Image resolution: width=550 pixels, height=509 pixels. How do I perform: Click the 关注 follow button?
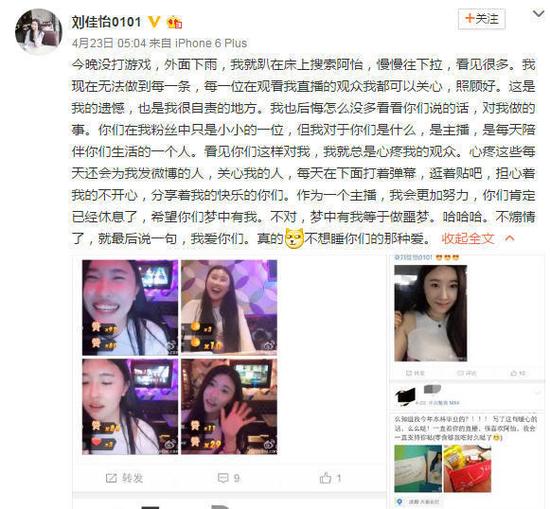coord(481,19)
